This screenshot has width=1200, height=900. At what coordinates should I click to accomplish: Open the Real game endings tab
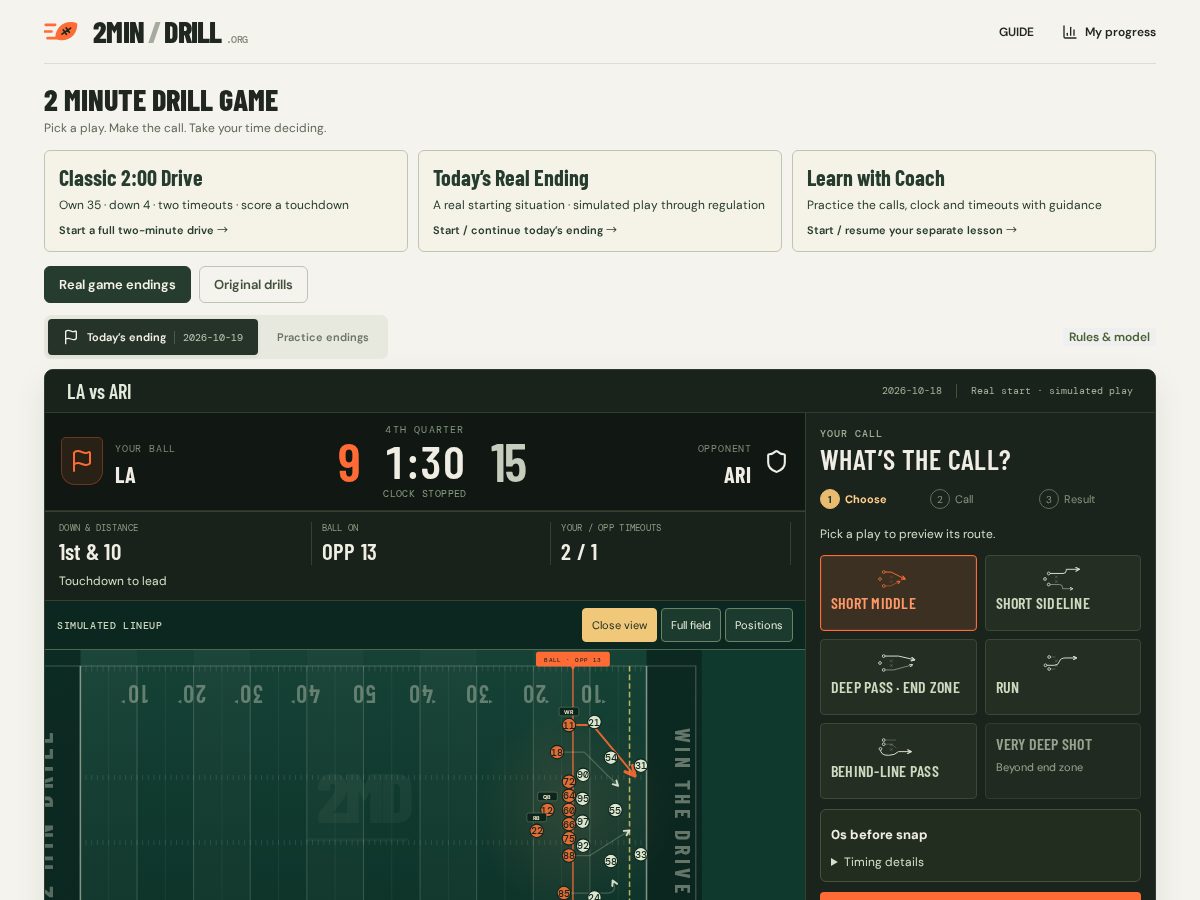pos(117,284)
